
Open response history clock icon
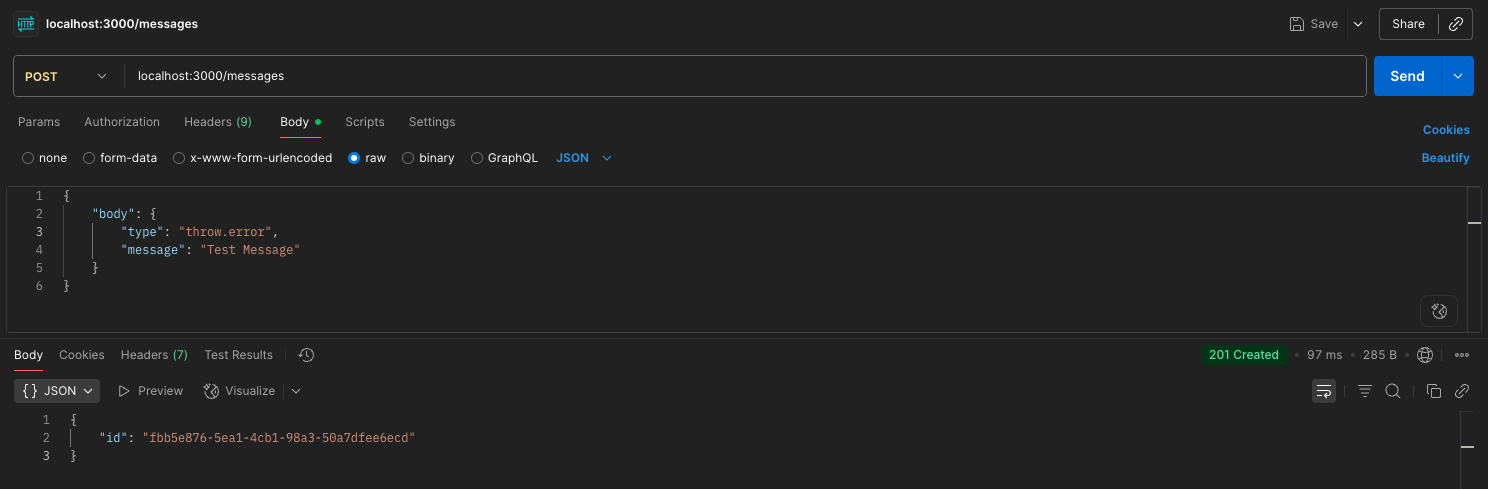point(307,355)
